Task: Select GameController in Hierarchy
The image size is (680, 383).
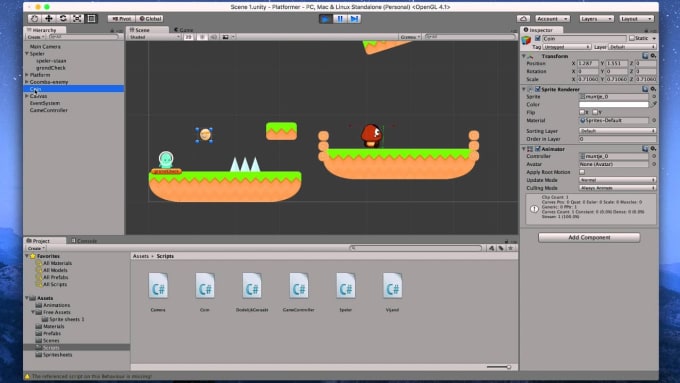Action: 49,110
